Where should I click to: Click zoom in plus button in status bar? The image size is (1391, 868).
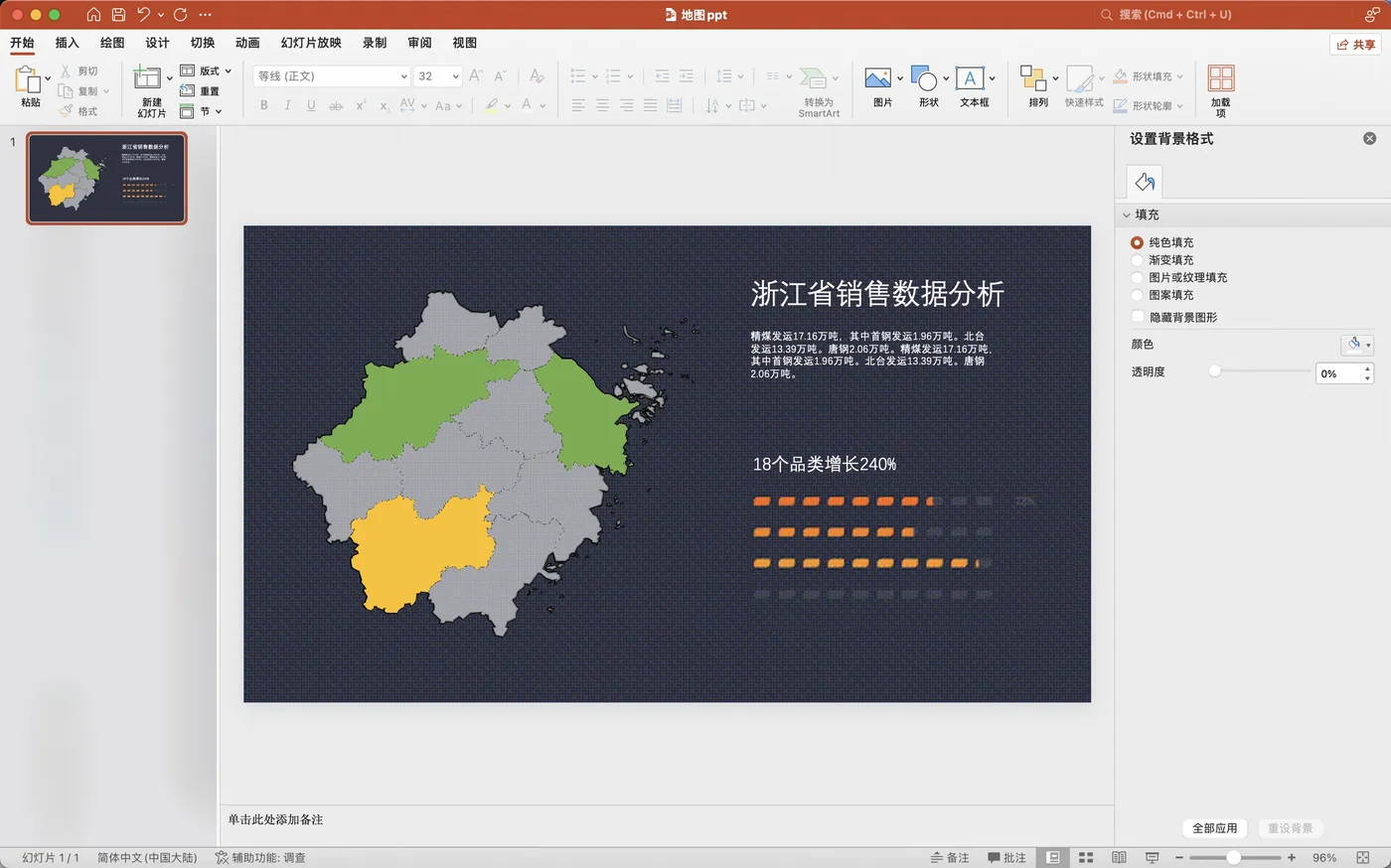1292,857
